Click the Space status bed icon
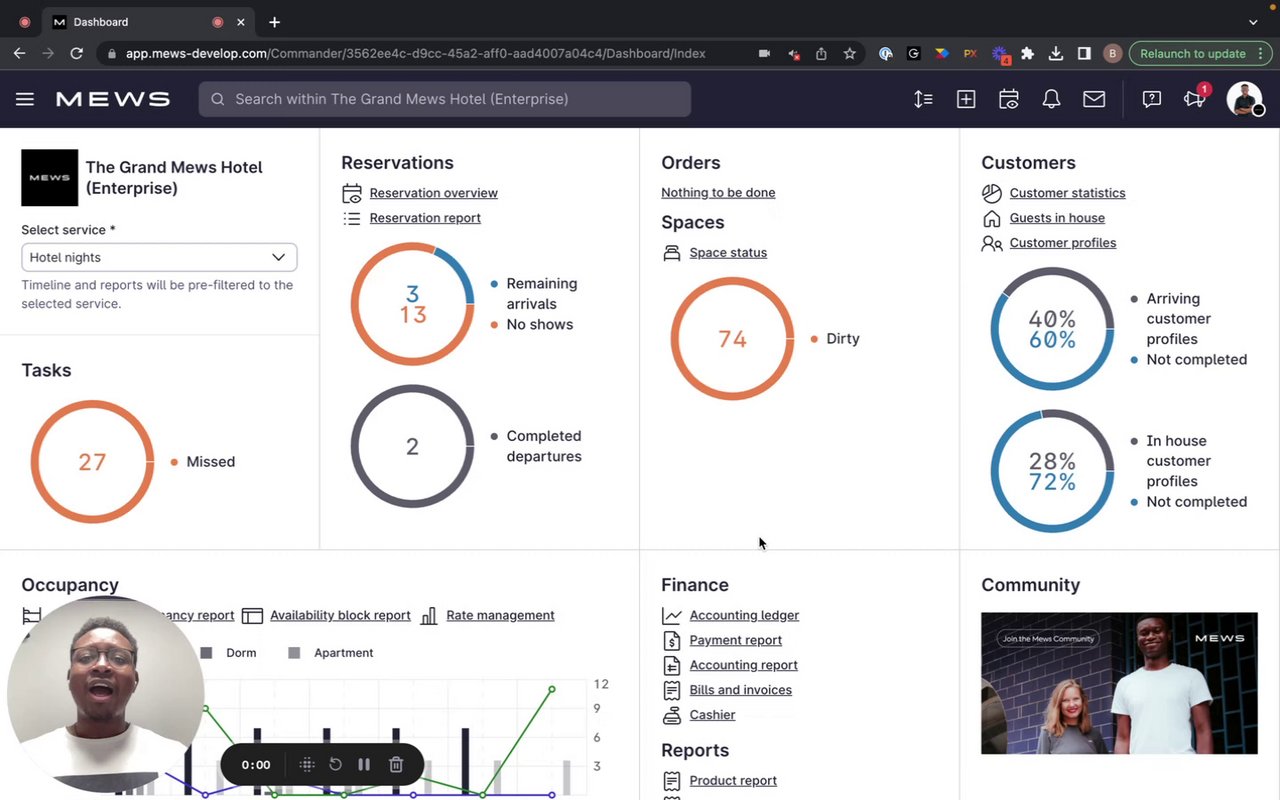Screen dimensions: 1280x800 [x=672, y=253]
